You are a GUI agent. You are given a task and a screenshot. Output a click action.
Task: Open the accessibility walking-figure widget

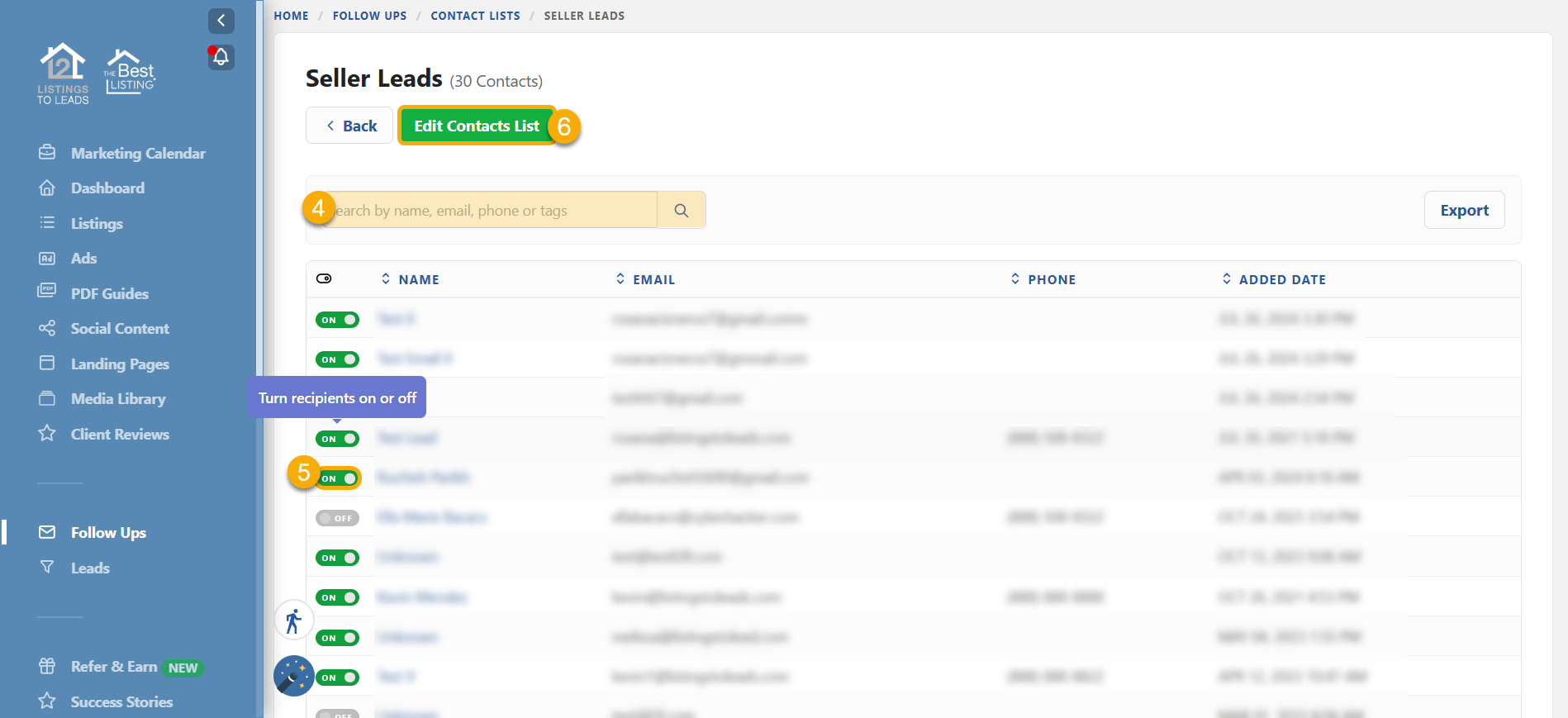pos(293,621)
